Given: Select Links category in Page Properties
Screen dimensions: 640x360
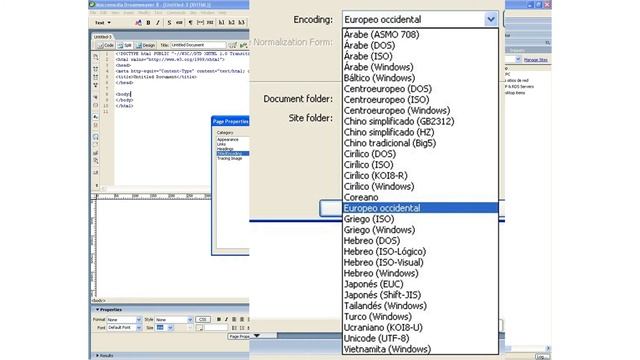Looking at the screenshot, I should tap(222, 144).
